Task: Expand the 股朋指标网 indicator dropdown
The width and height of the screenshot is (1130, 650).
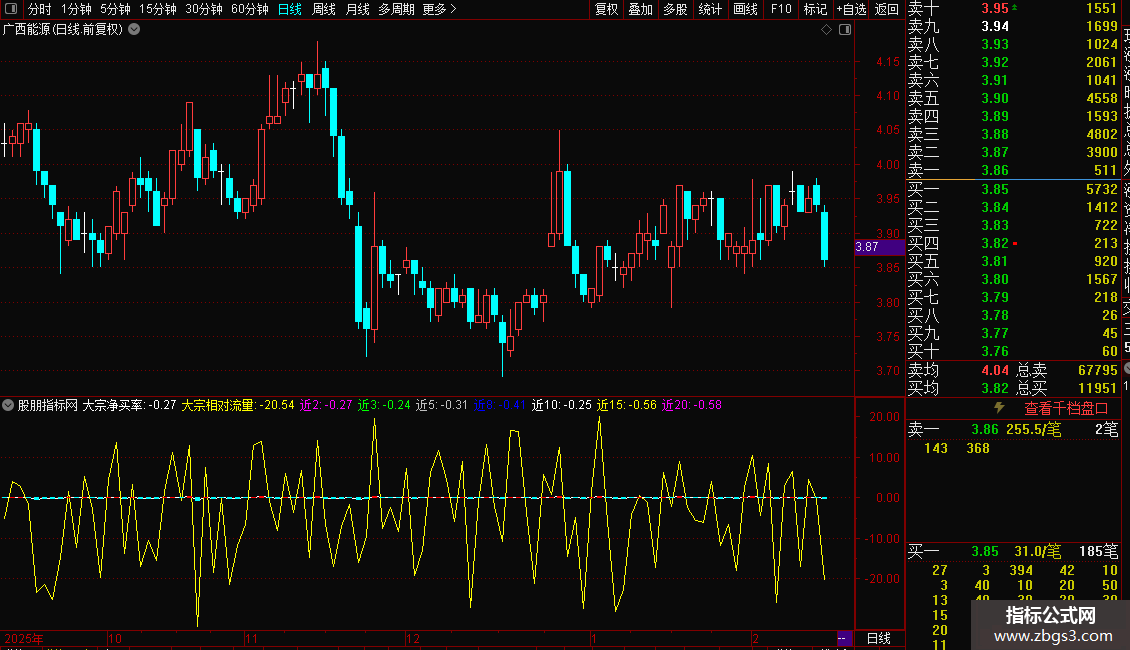Action: [8, 405]
